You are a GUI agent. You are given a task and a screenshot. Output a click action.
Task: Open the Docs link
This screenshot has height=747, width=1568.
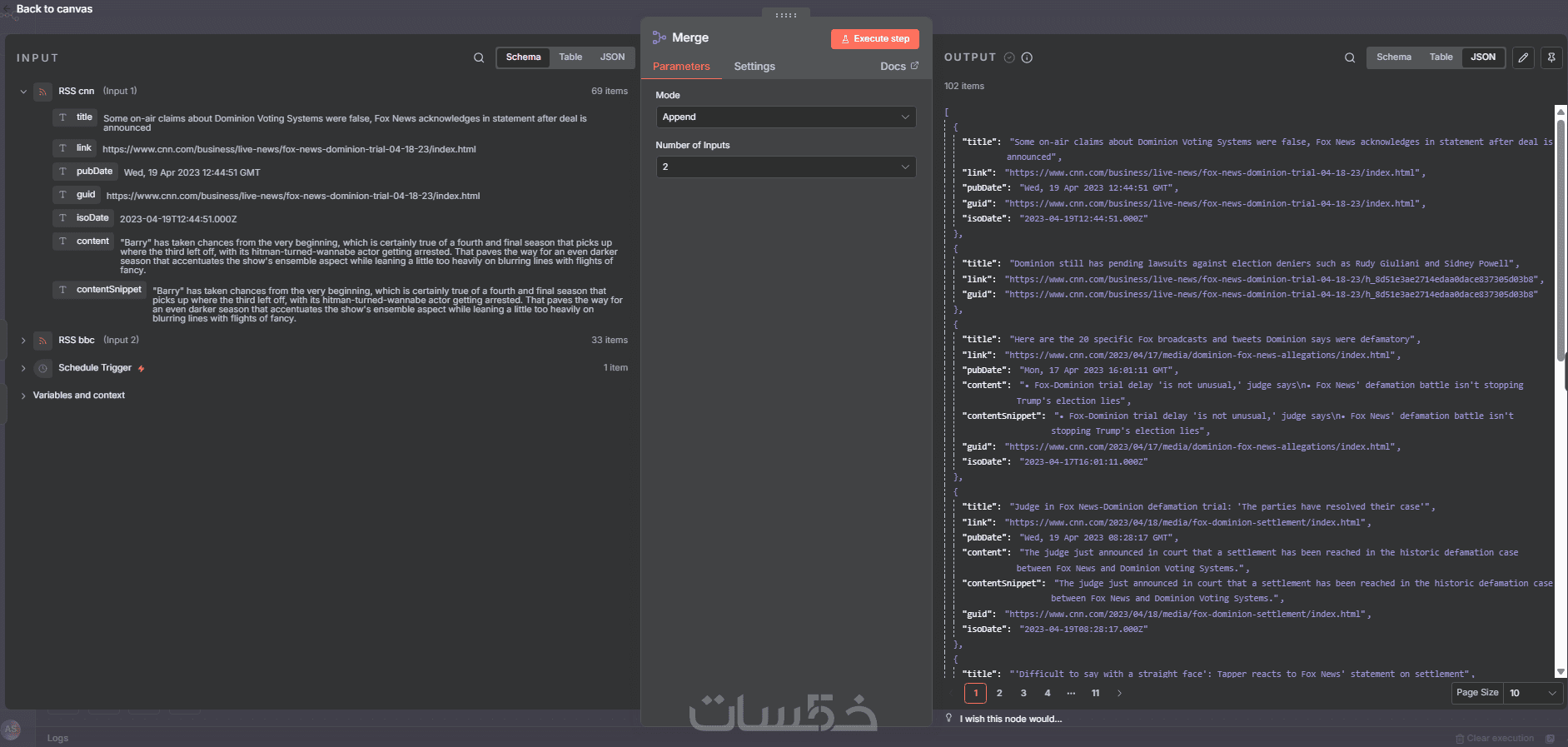[x=899, y=67]
